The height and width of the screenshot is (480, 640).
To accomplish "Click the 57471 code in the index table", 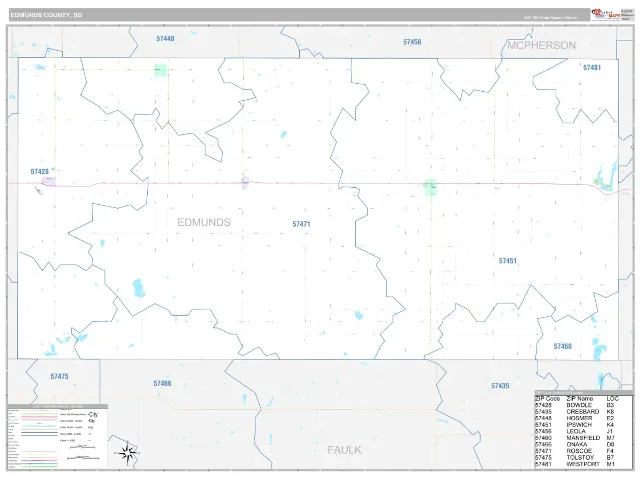I will coord(543,451).
